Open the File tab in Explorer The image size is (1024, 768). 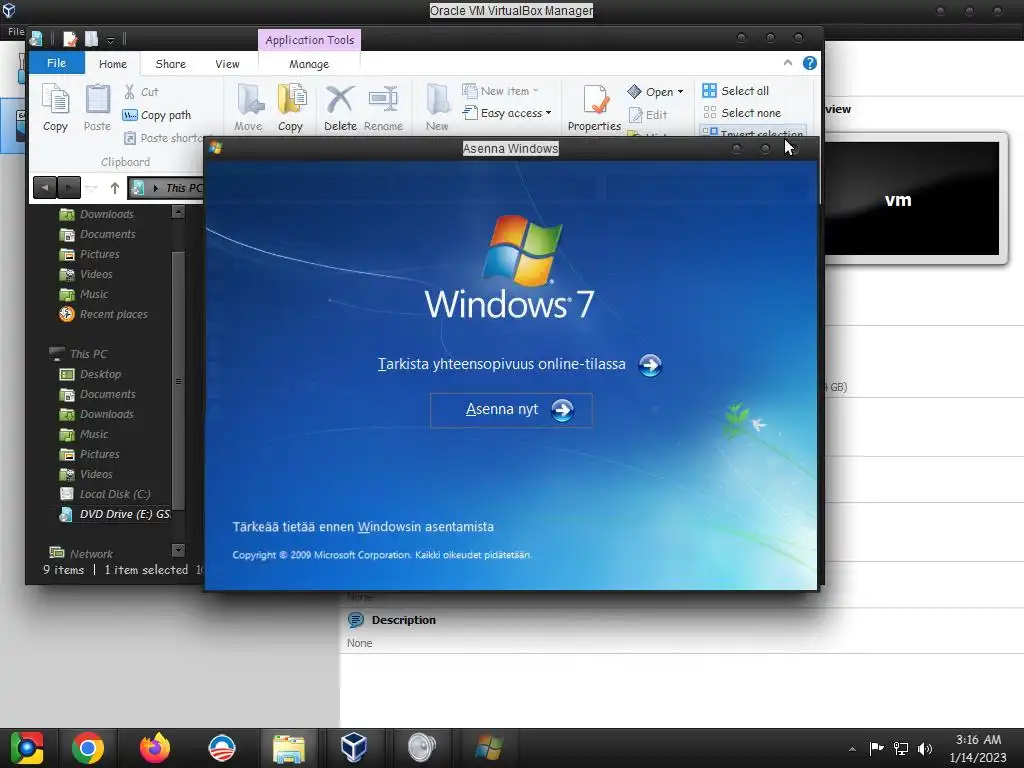[x=57, y=63]
